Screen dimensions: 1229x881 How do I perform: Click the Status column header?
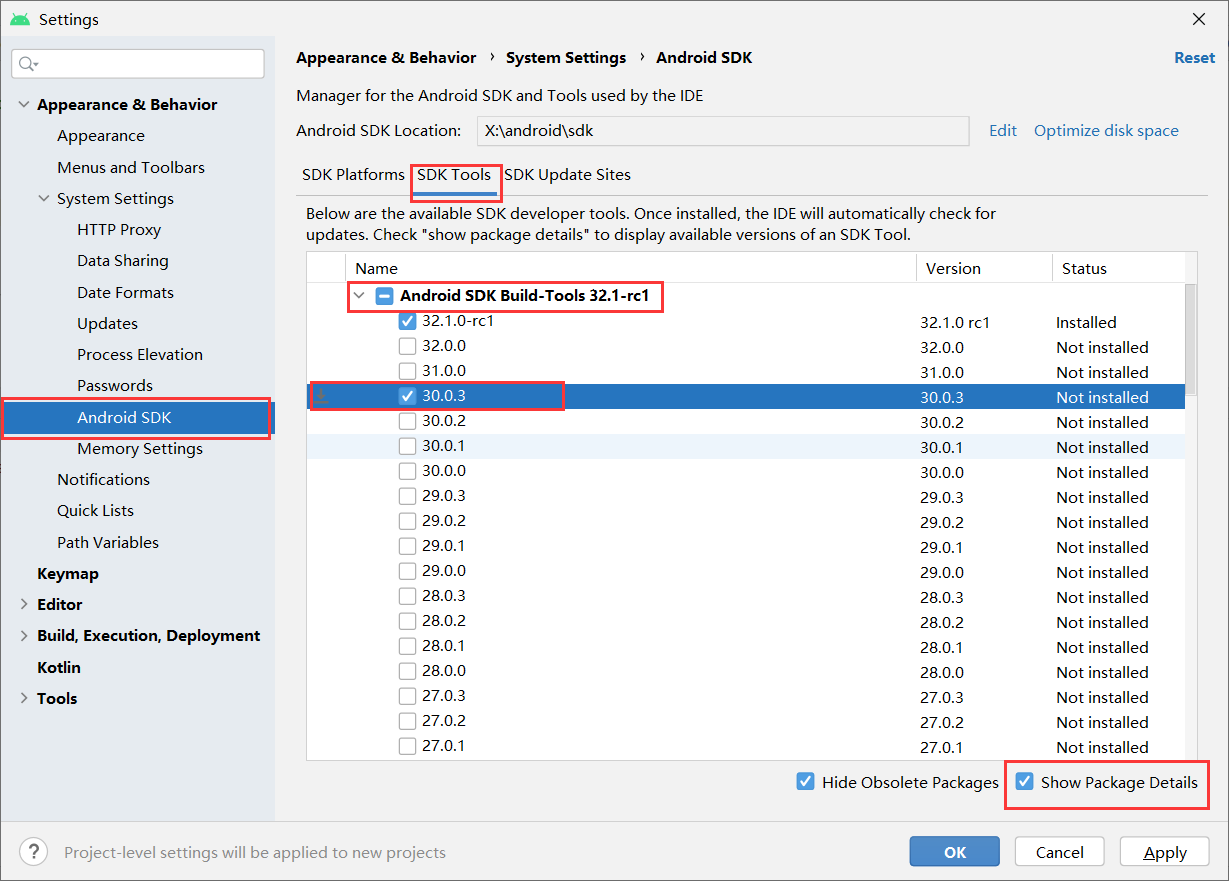tap(1117, 268)
